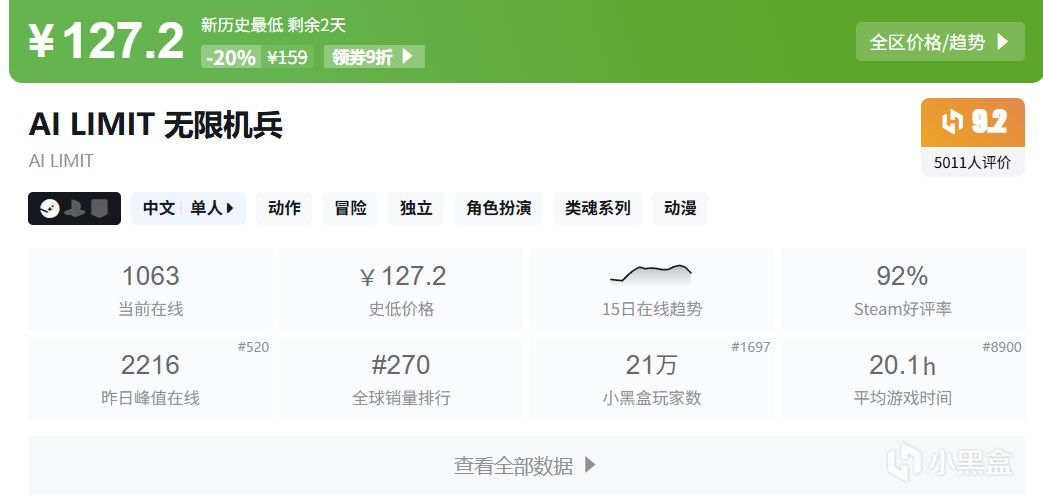Screen dimensions: 1043x495
Task: Expand 查看全部数据 to show all stats
Action: tap(525, 465)
